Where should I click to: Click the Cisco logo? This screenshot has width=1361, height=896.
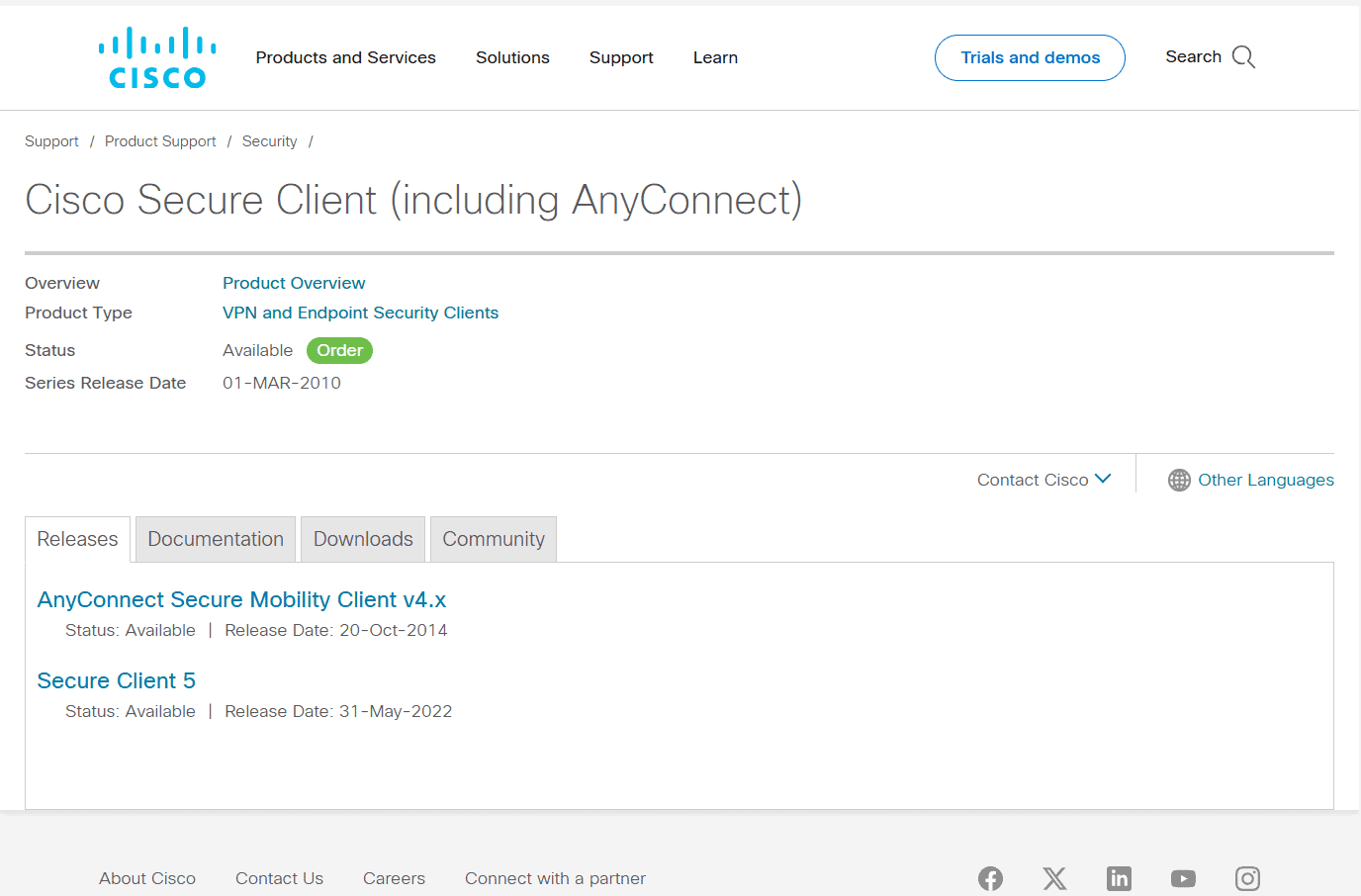[157, 57]
